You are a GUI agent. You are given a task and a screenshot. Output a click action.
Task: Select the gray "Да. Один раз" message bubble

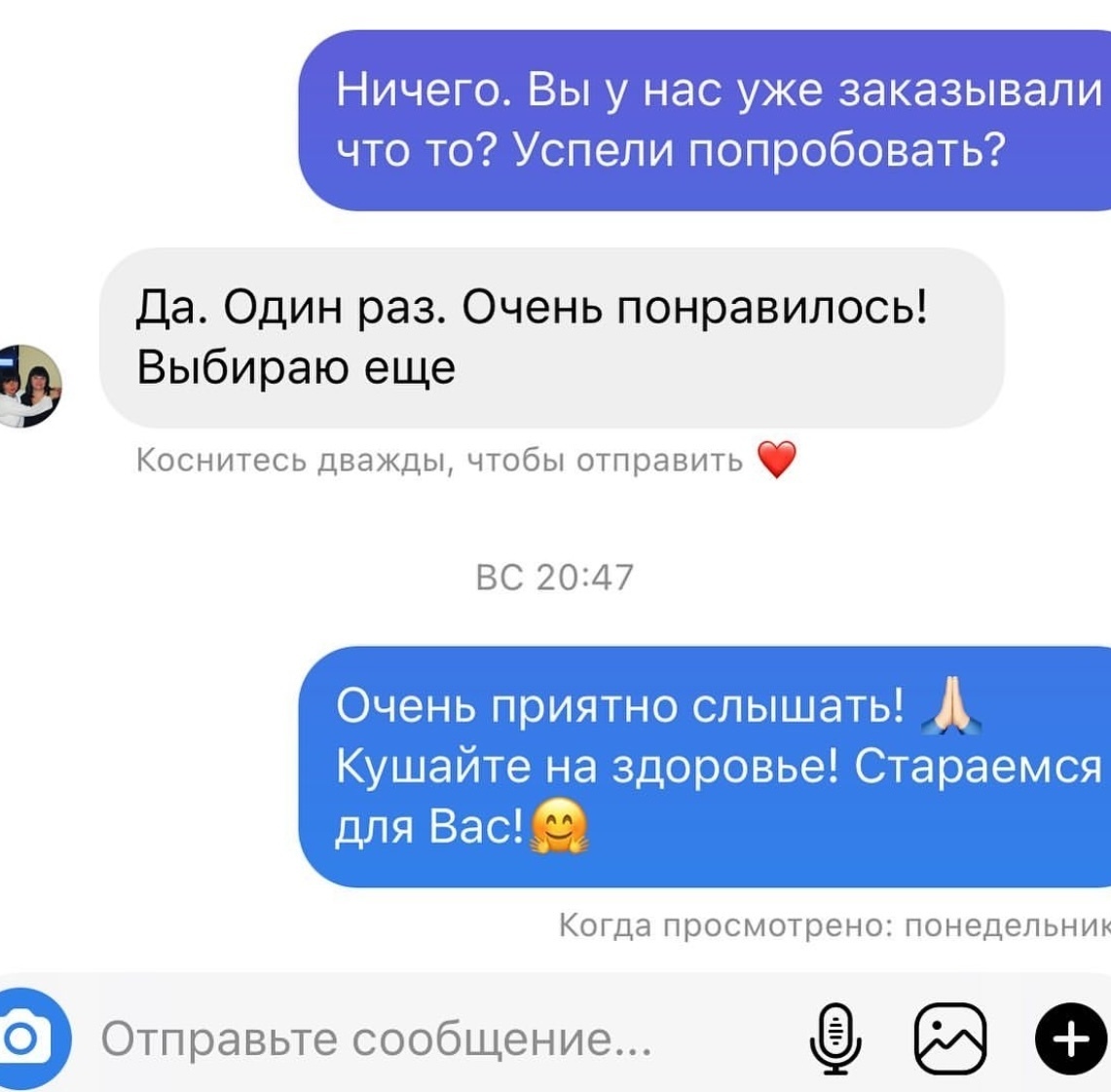tap(552, 337)
